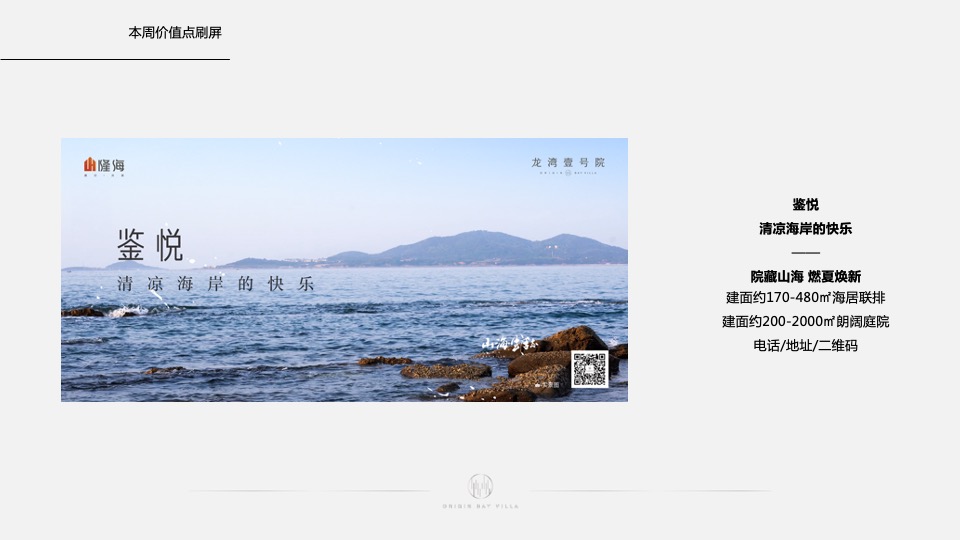
Task: Select the seaside poster image
Action: (344, 270)
